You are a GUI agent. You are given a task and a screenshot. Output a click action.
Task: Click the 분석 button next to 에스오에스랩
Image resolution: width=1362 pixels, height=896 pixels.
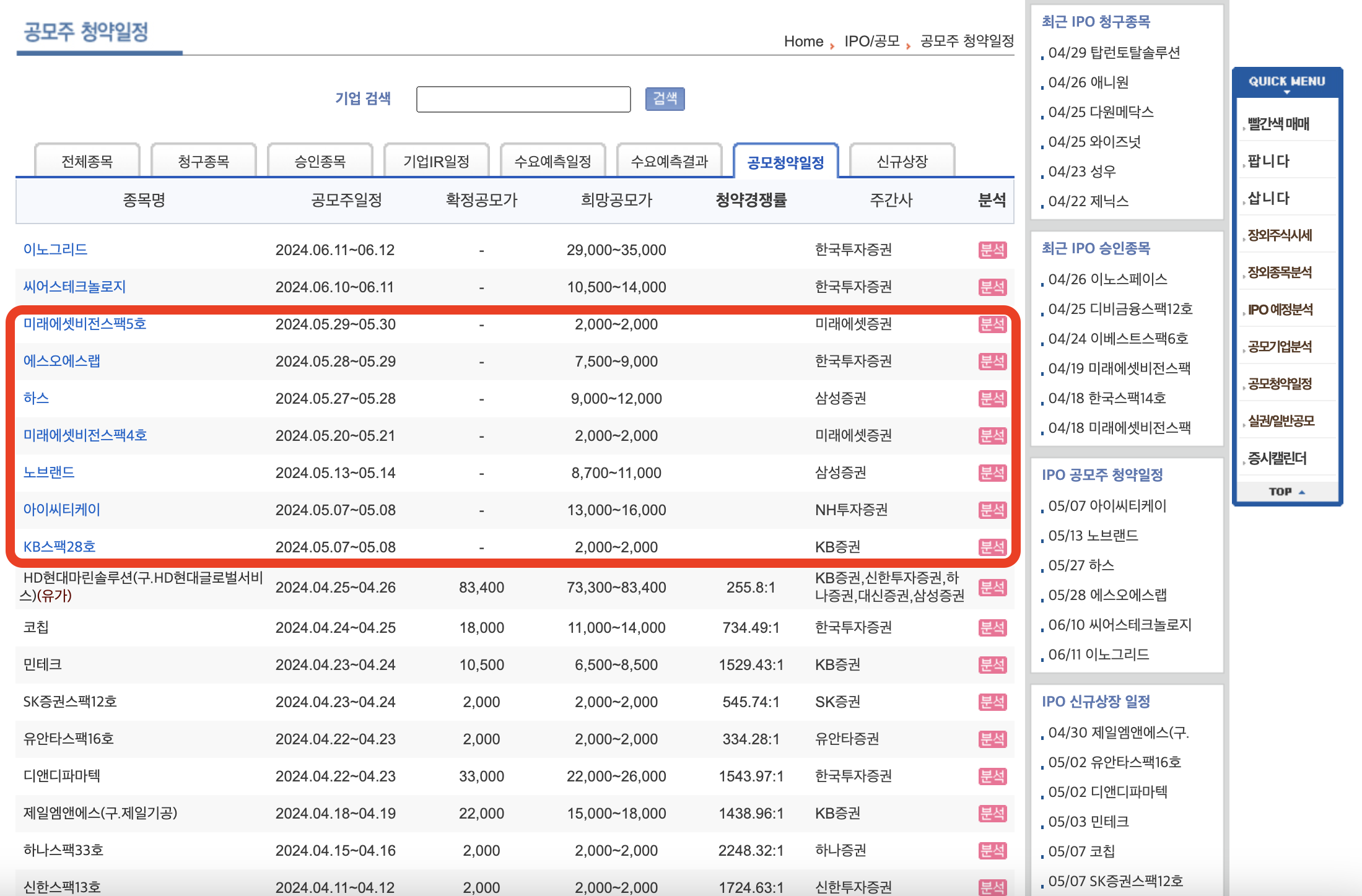[993, 362]
